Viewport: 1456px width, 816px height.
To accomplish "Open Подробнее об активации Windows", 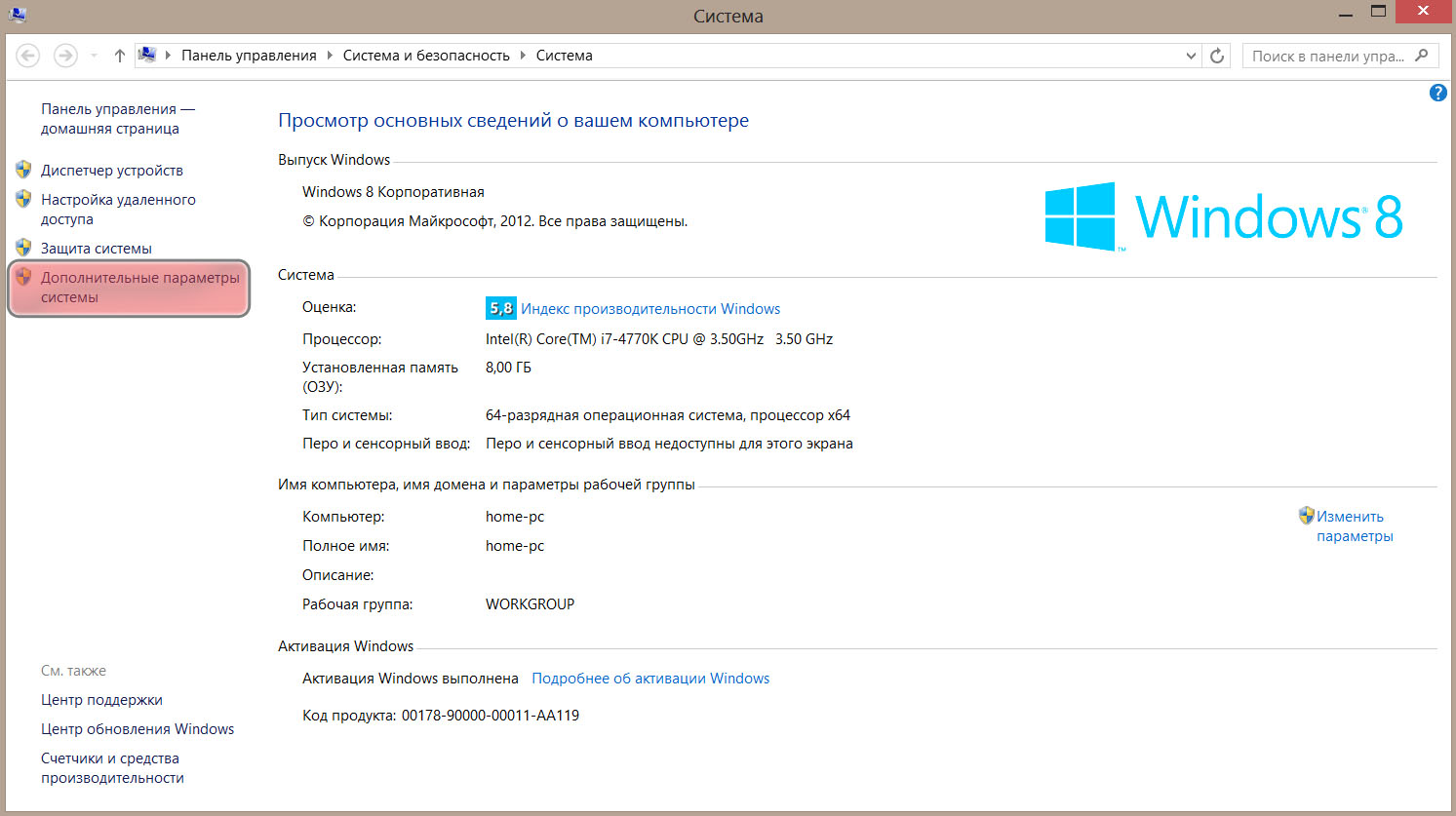I will 650,679.
